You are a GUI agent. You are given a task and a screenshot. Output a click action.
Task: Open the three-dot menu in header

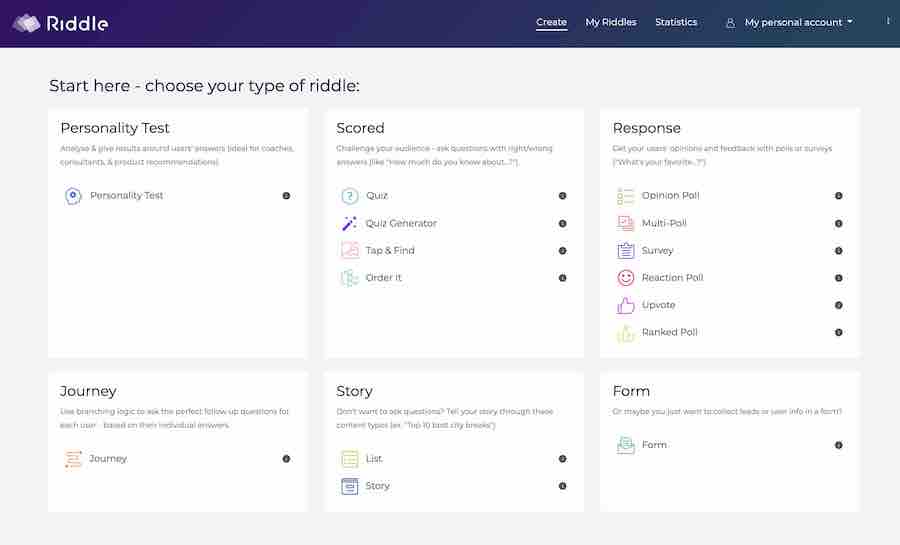click(888, 21)
